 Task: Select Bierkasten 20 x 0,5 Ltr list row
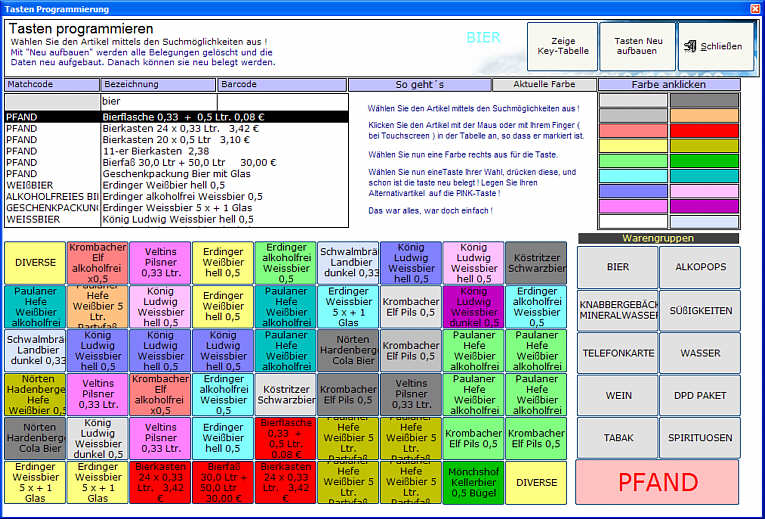coord(177,140)
